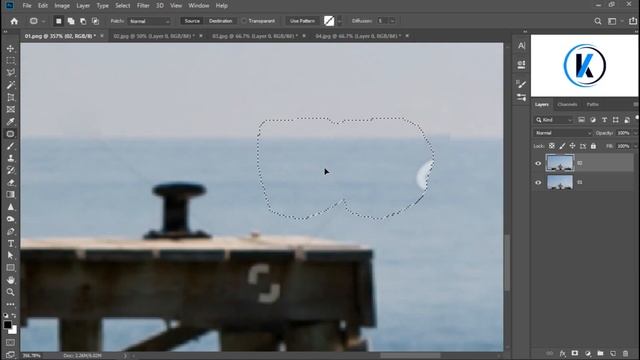Viewport: 640px width, 360px height.
Task: Select the Dodge tool
Action: click(x=11, y=219)
